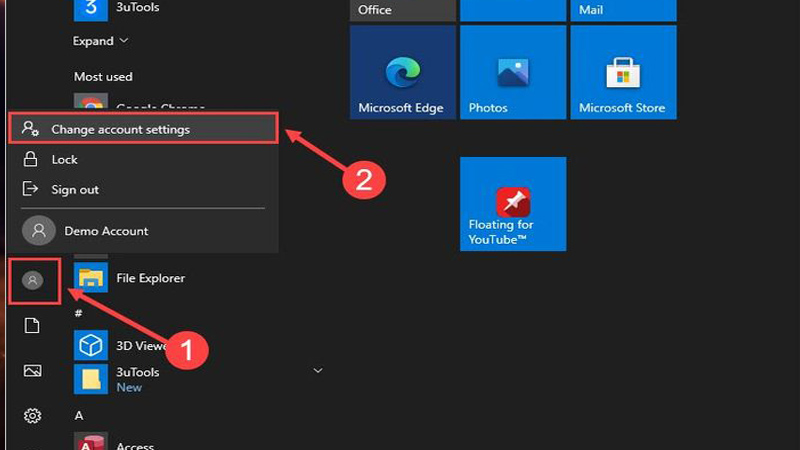The height and width of the screenshot is (450, 800).
Task: Click the 3uTools folder icon in list
Action: click(91, 379)
